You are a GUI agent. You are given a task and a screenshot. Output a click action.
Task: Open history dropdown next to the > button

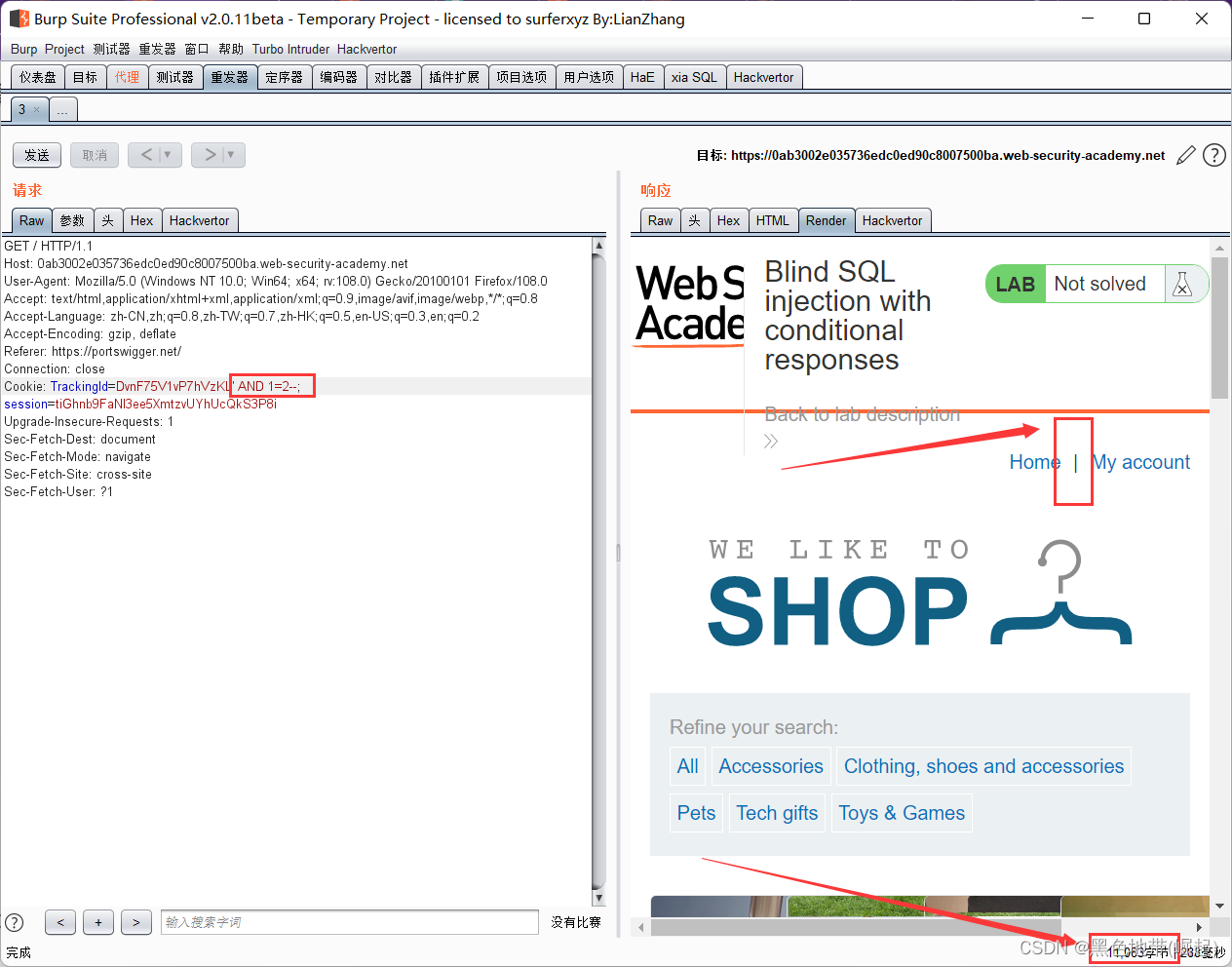(232, 155)
